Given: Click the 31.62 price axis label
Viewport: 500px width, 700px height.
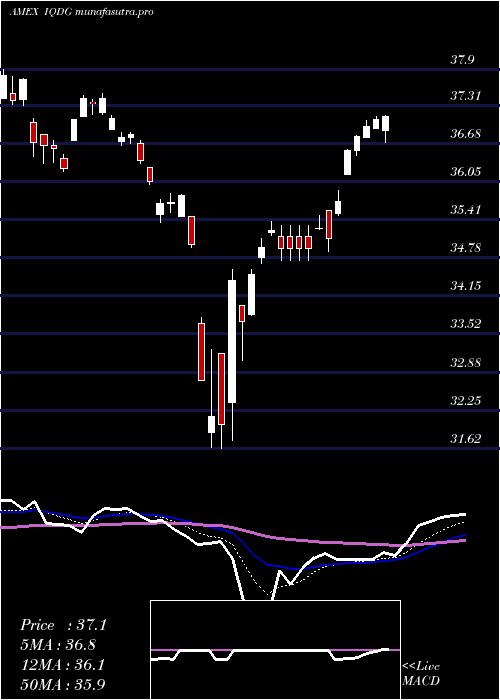Looking at the screenshot, I should pos(465,438).
